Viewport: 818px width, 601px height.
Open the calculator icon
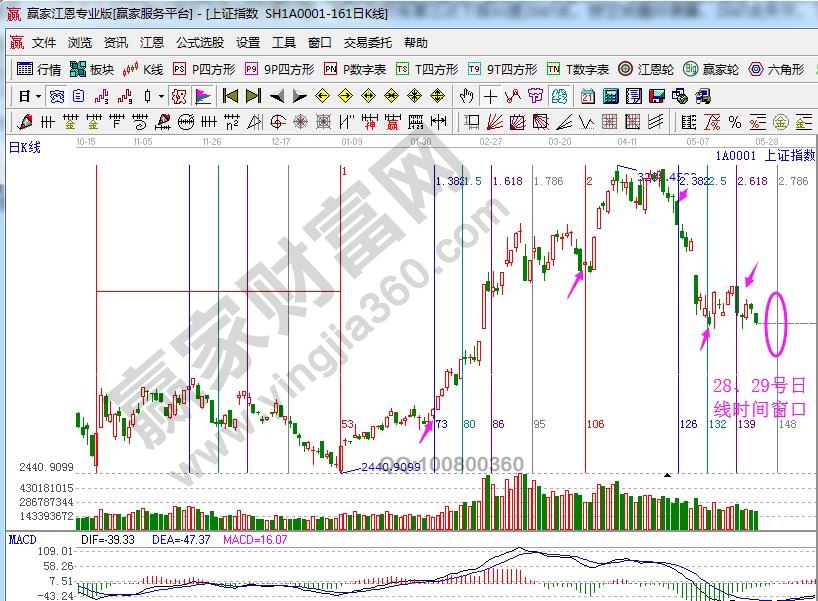610,96
